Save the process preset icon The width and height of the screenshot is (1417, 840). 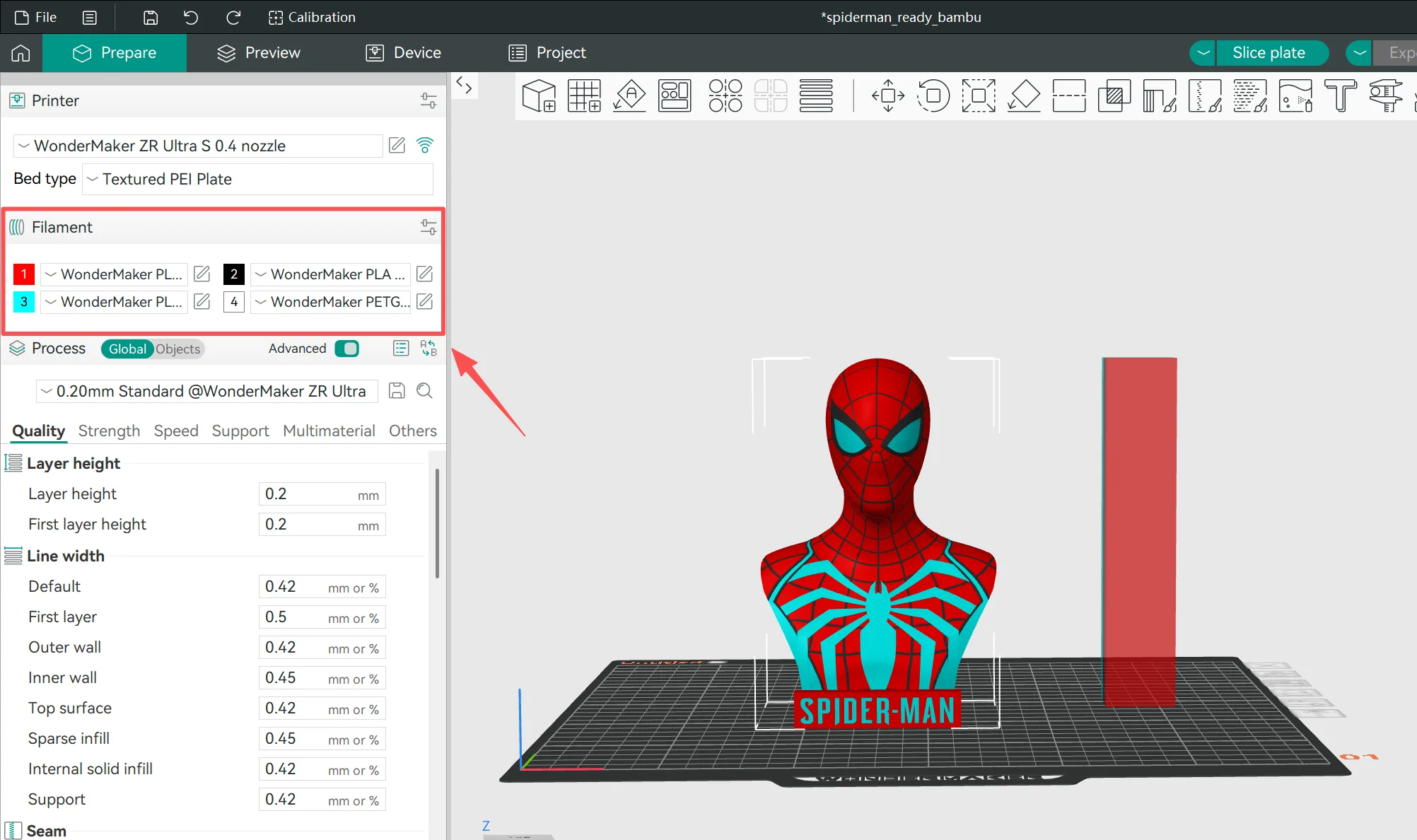(397, 391)
